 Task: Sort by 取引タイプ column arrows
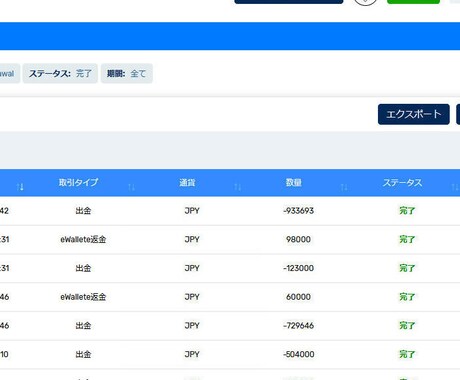click(x=131, y=187)
